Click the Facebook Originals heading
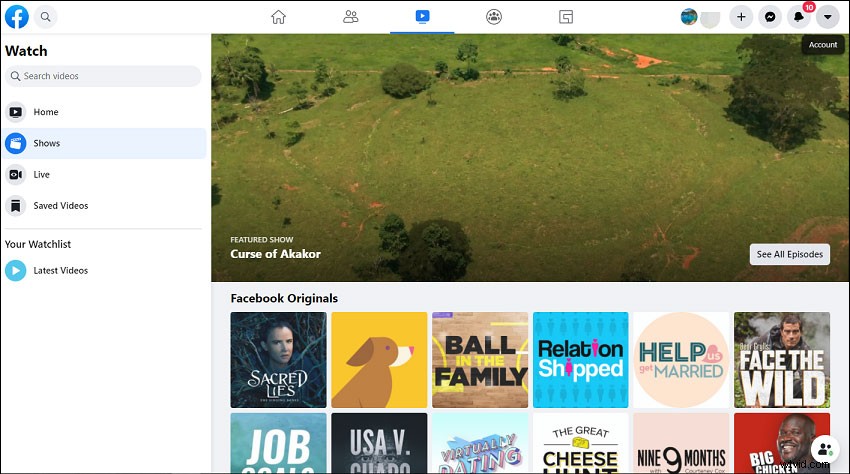The image size is (850, 474). 284,298
